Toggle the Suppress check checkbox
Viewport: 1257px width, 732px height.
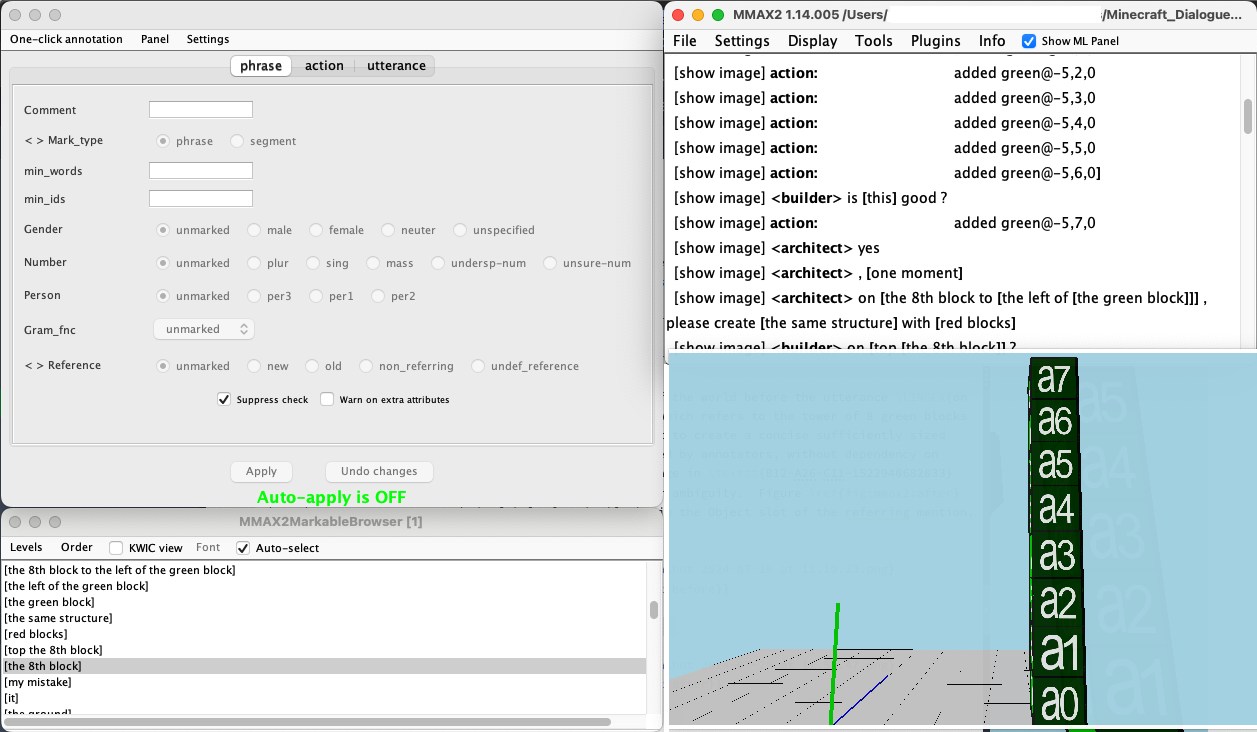click(x=224, y=399)
